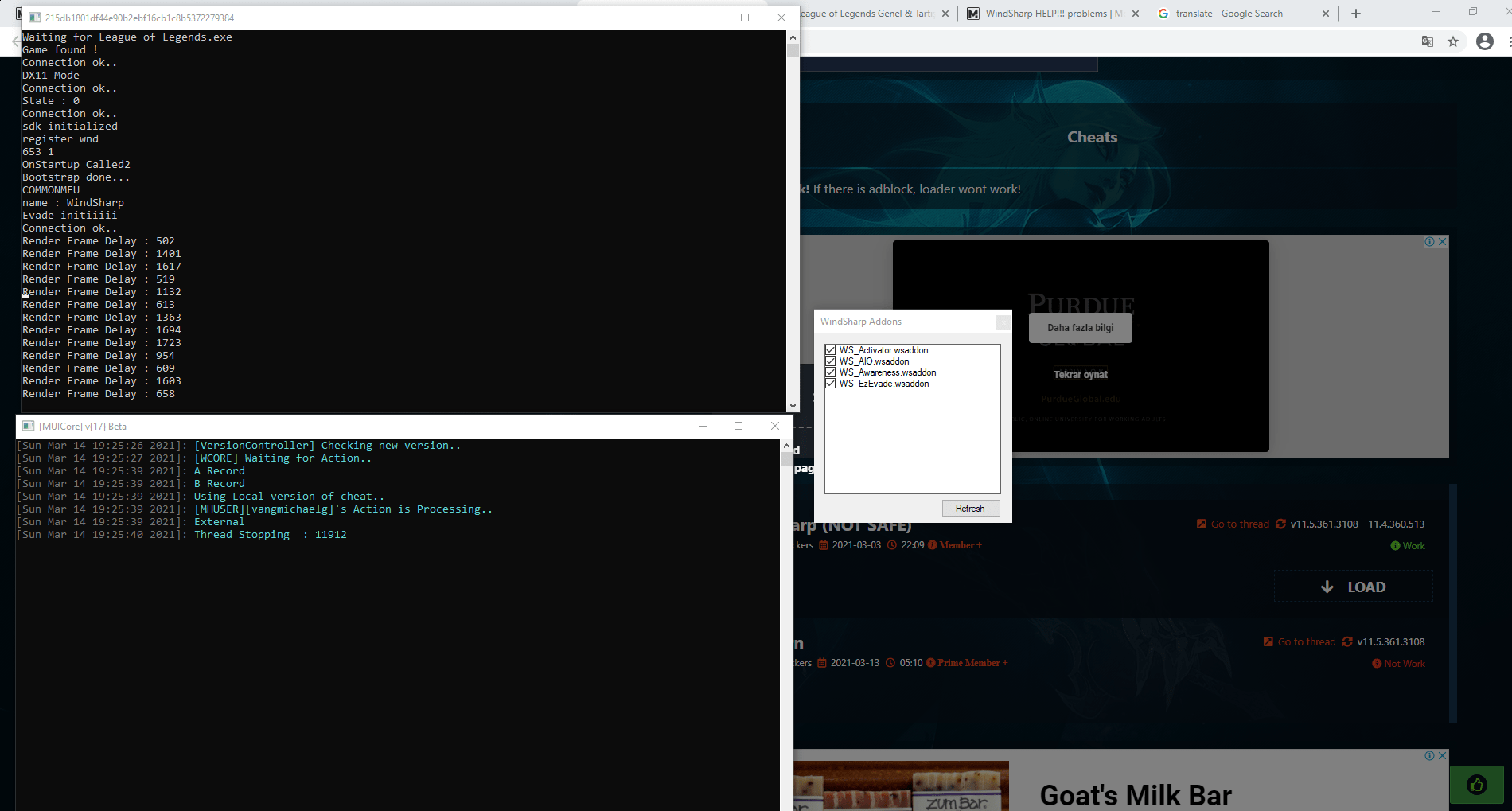Click Daha fazla bilgi ad button

point(1081,328)
